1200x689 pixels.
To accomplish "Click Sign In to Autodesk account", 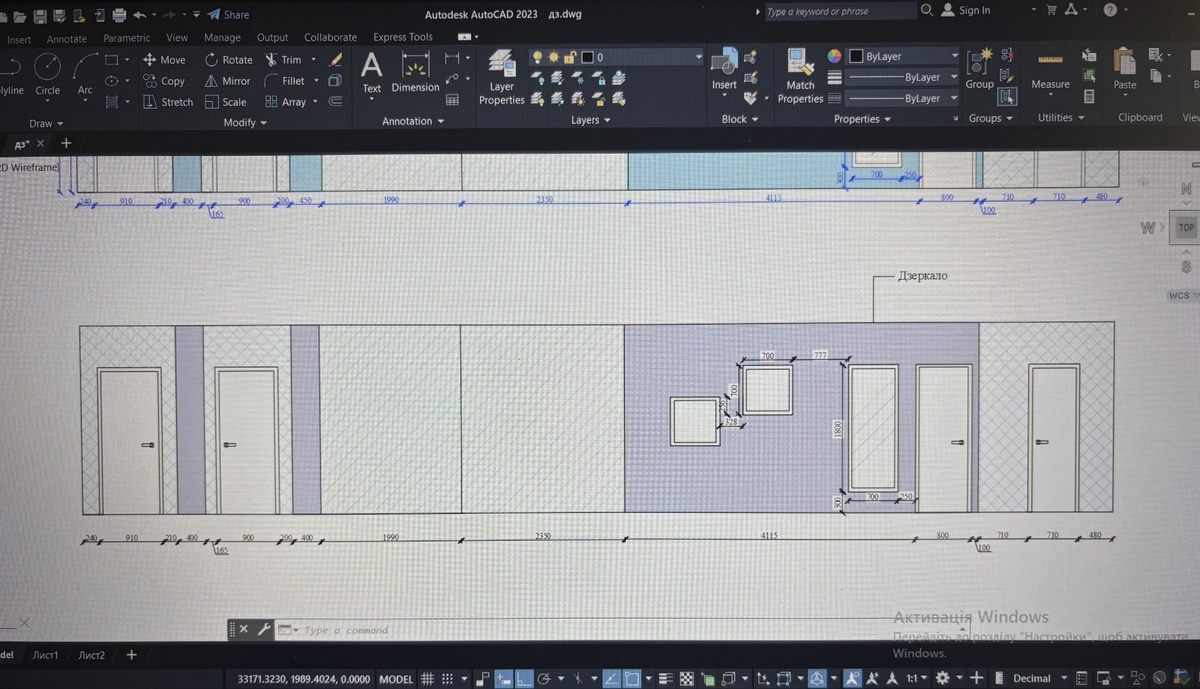I will point(966,10).
